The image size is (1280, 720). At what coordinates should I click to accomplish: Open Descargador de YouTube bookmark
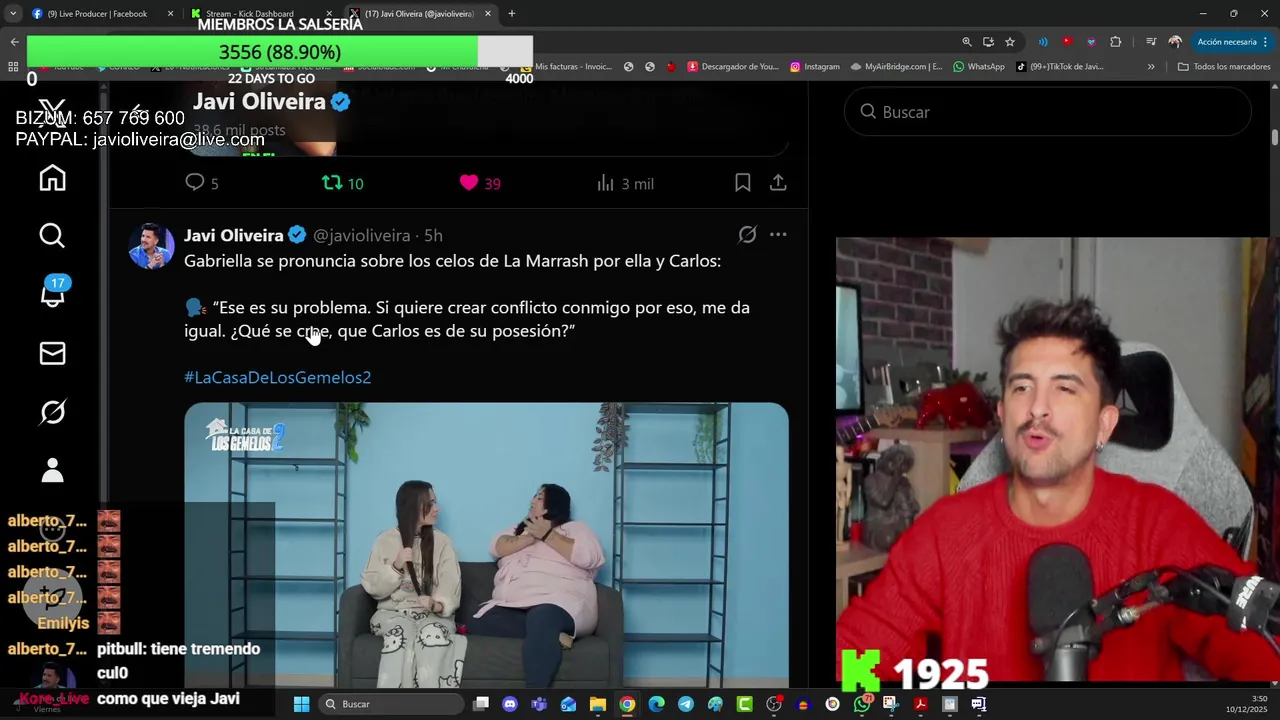(733, 67)
